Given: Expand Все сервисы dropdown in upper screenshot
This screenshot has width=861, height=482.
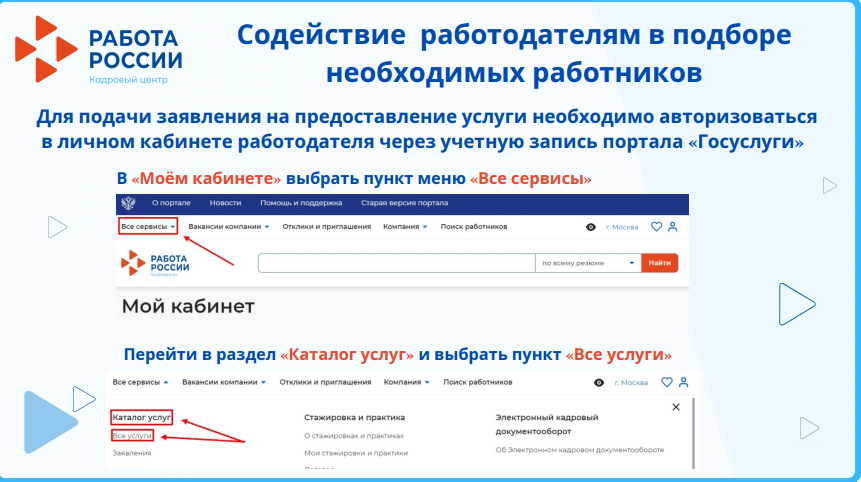Looking at the screenshot, I should tap(148, 227).
